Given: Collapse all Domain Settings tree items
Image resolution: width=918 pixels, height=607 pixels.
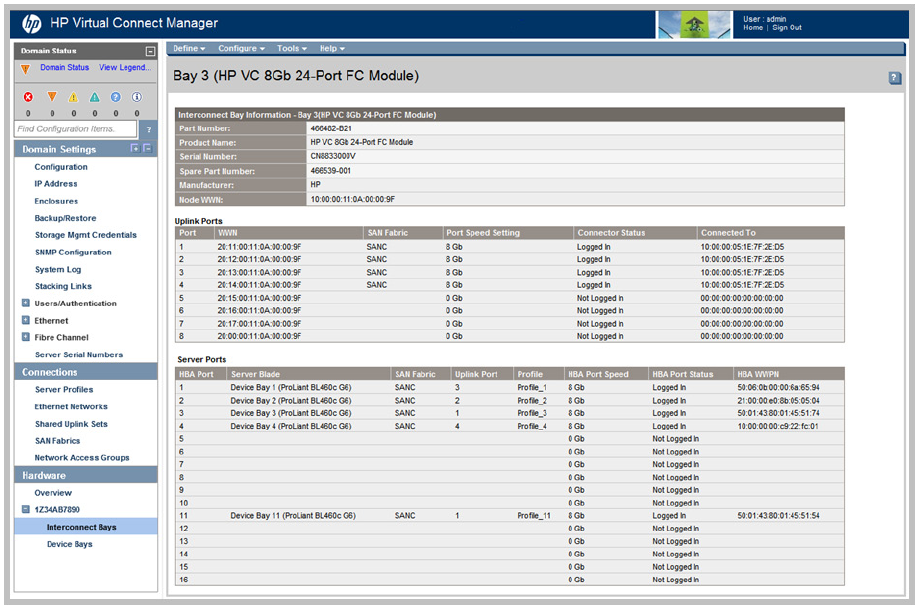Looking at the screenshot, I should [147, 149].
